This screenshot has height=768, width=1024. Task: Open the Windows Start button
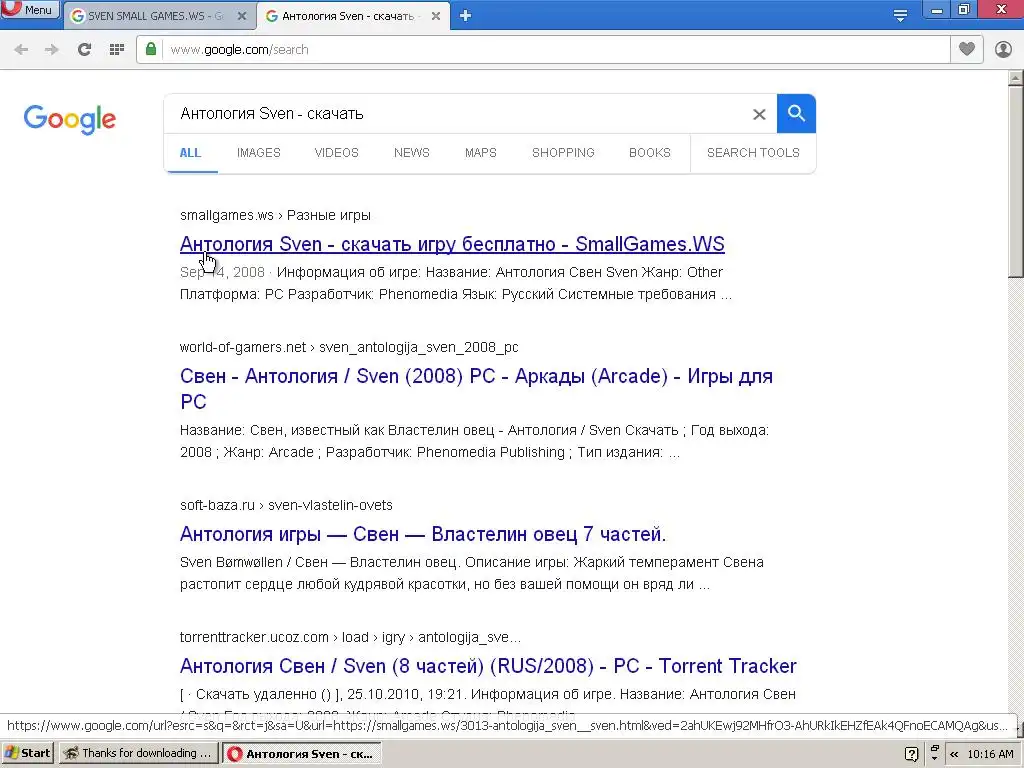(x=28, y=753)
